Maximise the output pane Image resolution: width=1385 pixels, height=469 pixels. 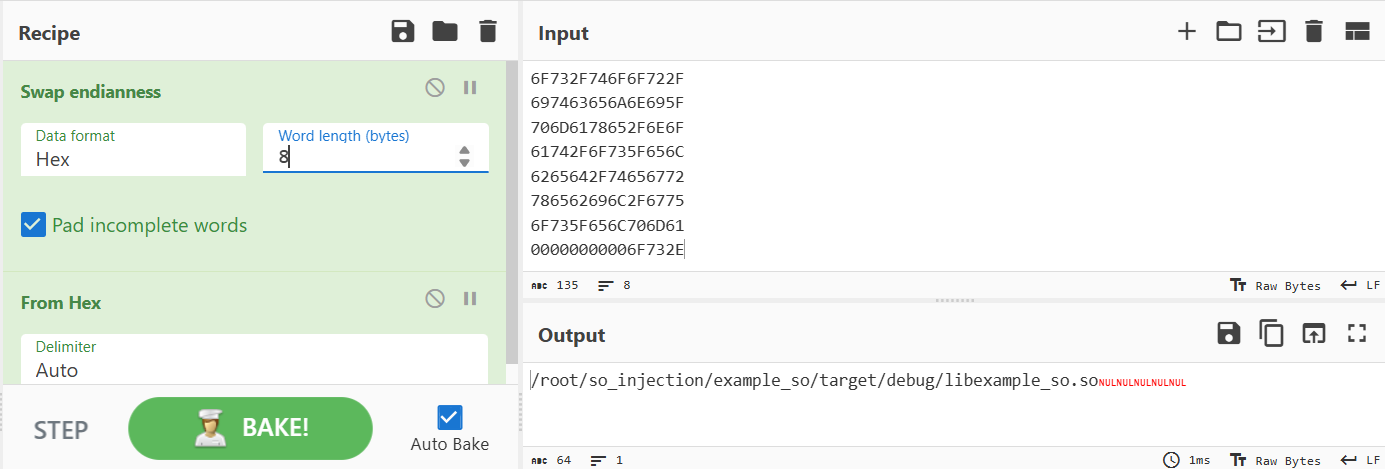[1357, 334]
